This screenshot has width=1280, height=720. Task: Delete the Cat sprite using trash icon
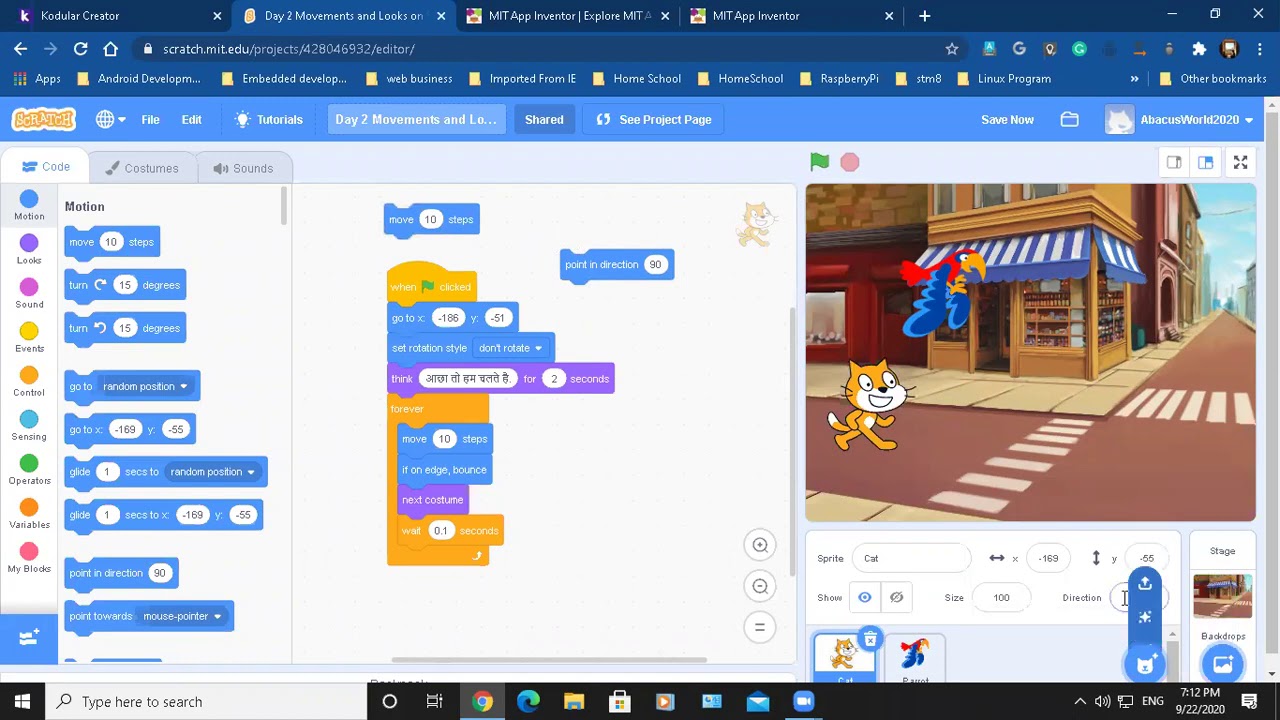click(870, 639)
